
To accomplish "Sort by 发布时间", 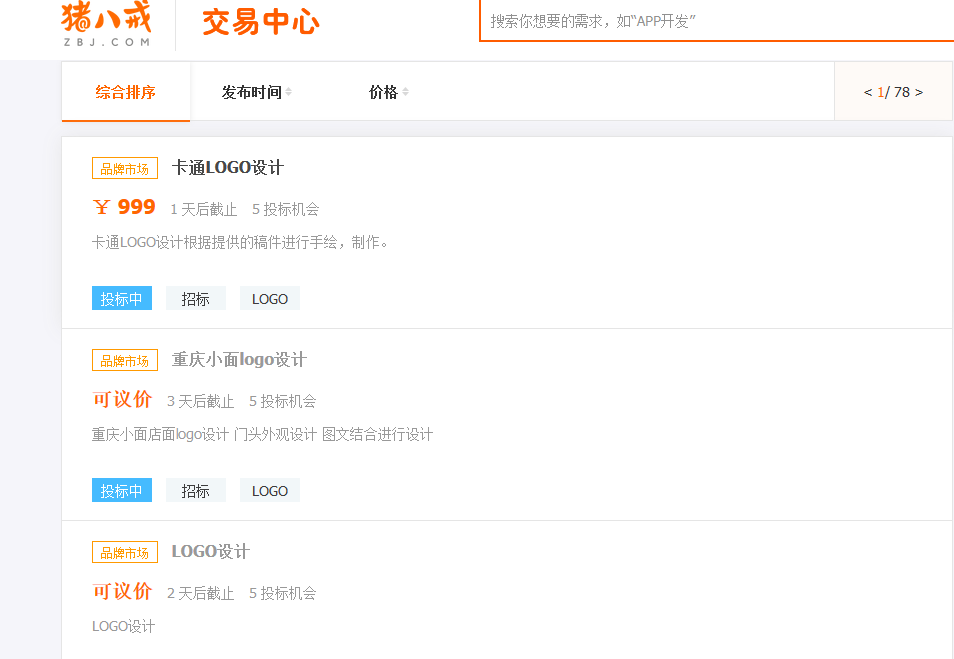I will pyautogui.click(x=256, y=92).
